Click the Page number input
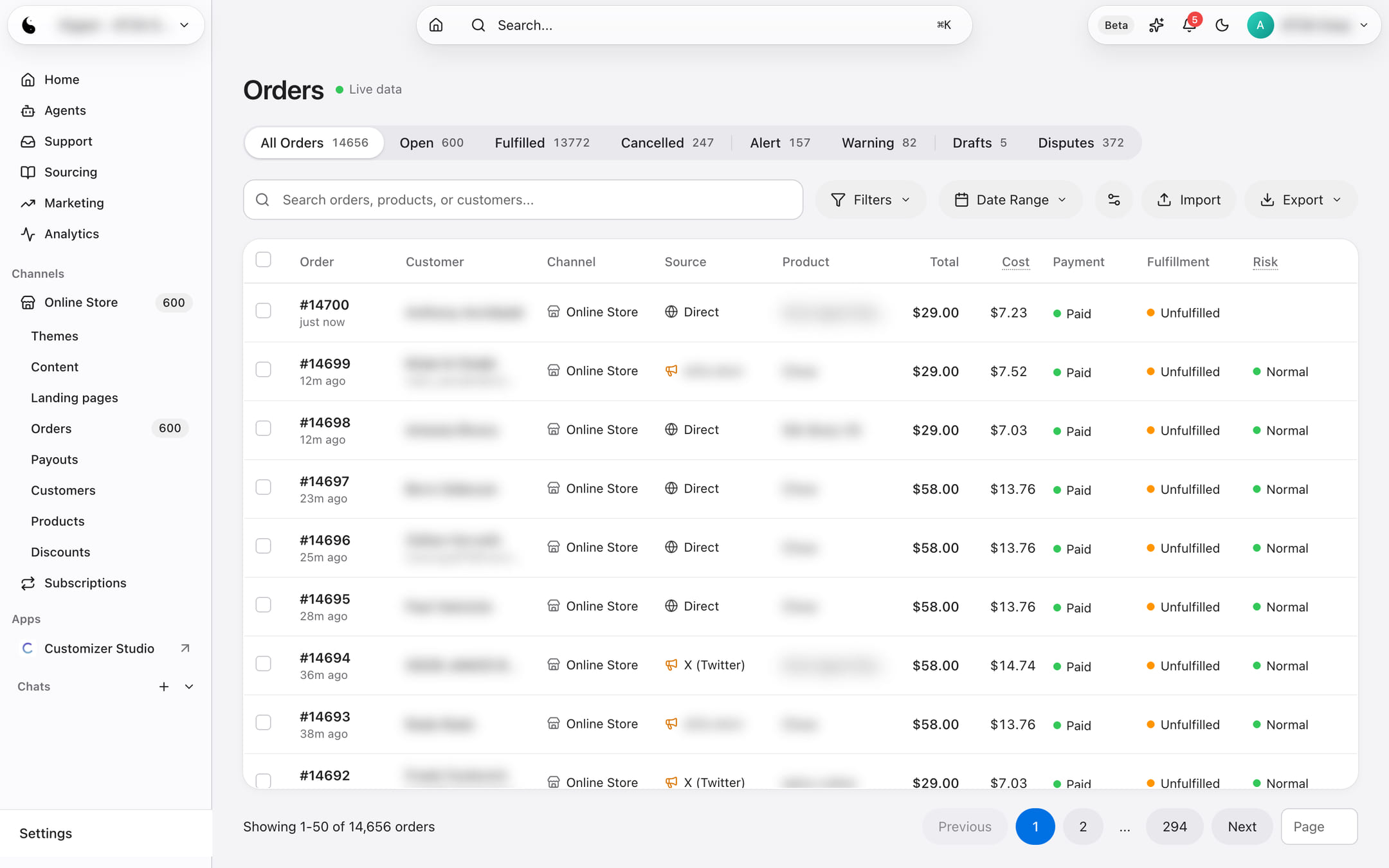This screenshot has width=1389, height=868. pos(1319,827)
